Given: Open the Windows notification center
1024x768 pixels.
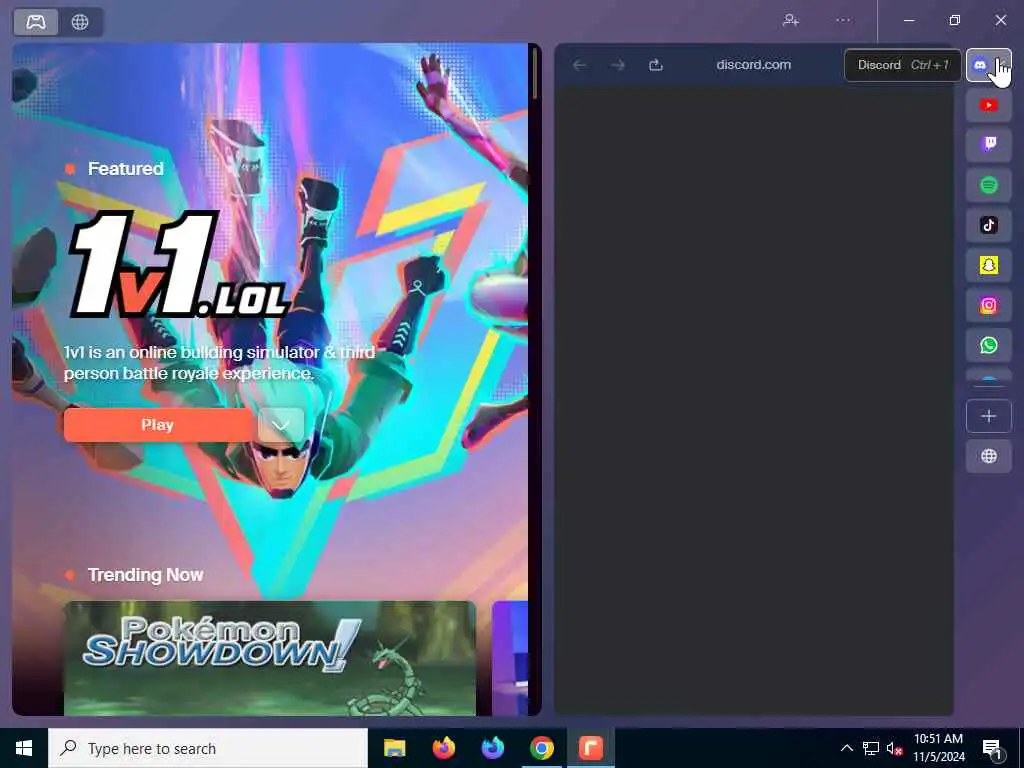Looking at the screenshot, I should click(992, 749).
